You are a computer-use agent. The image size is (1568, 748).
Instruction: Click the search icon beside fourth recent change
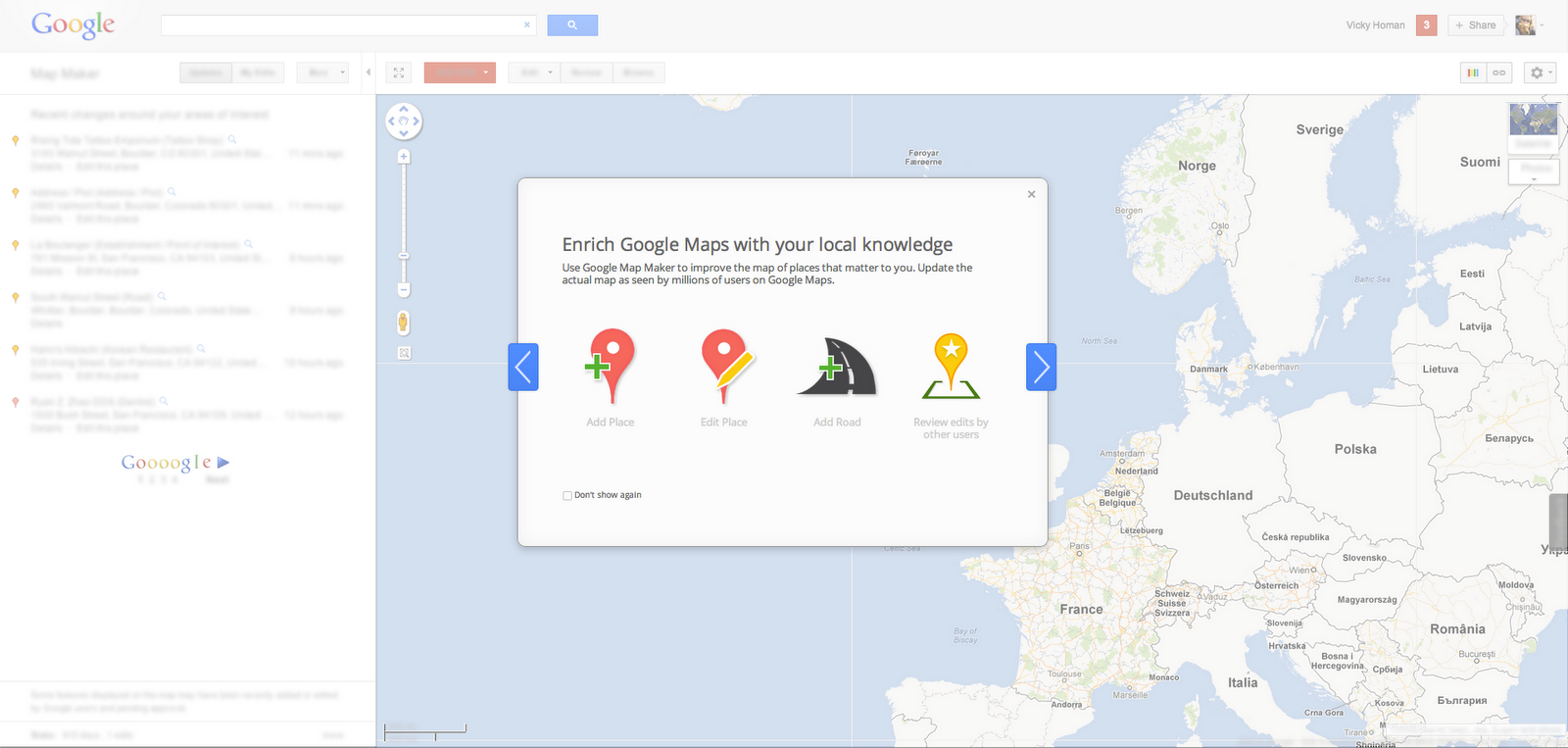pyautogui.click(x=162, y=296)
